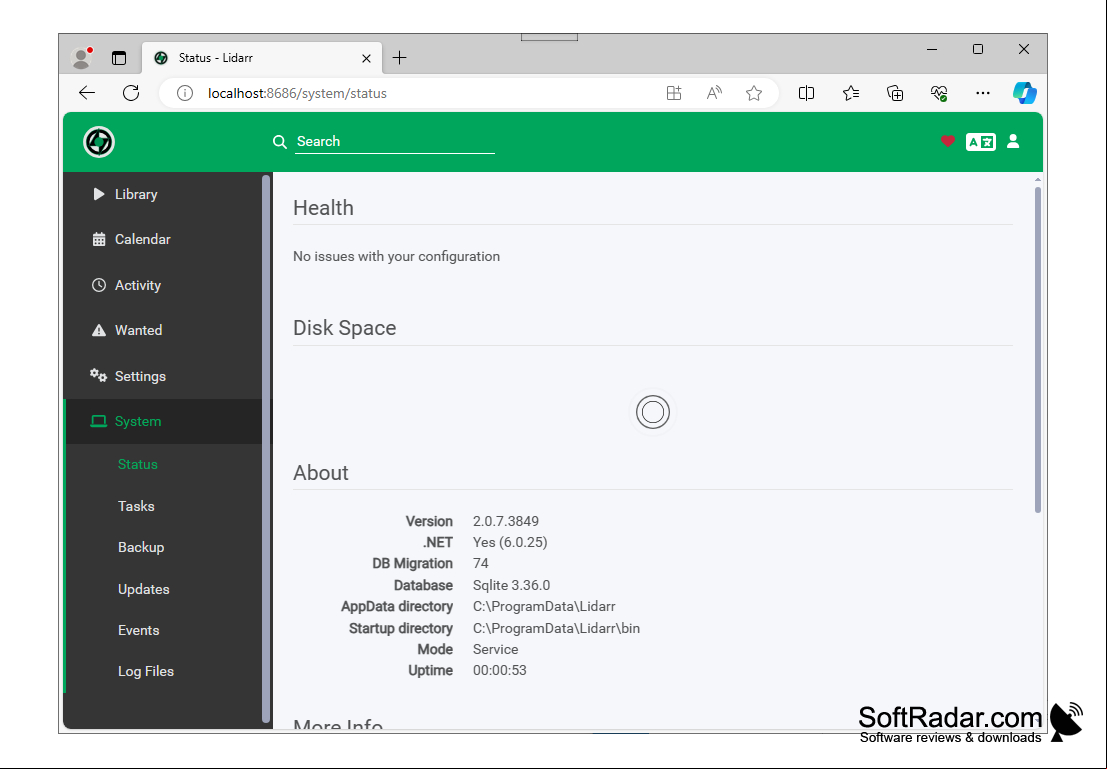This screenshot has width=1107, height=769.
Task: Open the tab actions menu icon
Action: tap(119, 58)
